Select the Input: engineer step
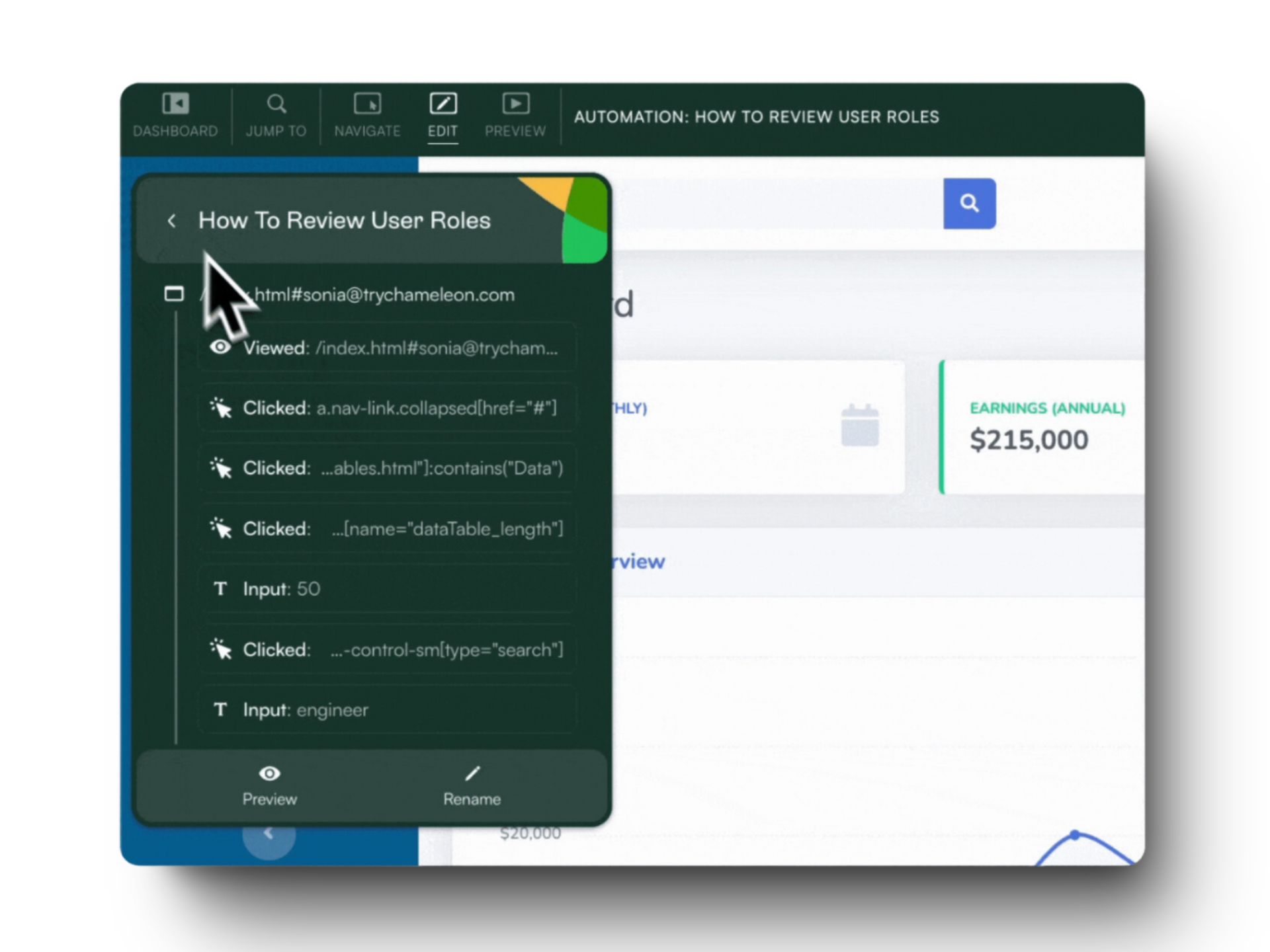 pyautogui.click(x=387, y=710)
